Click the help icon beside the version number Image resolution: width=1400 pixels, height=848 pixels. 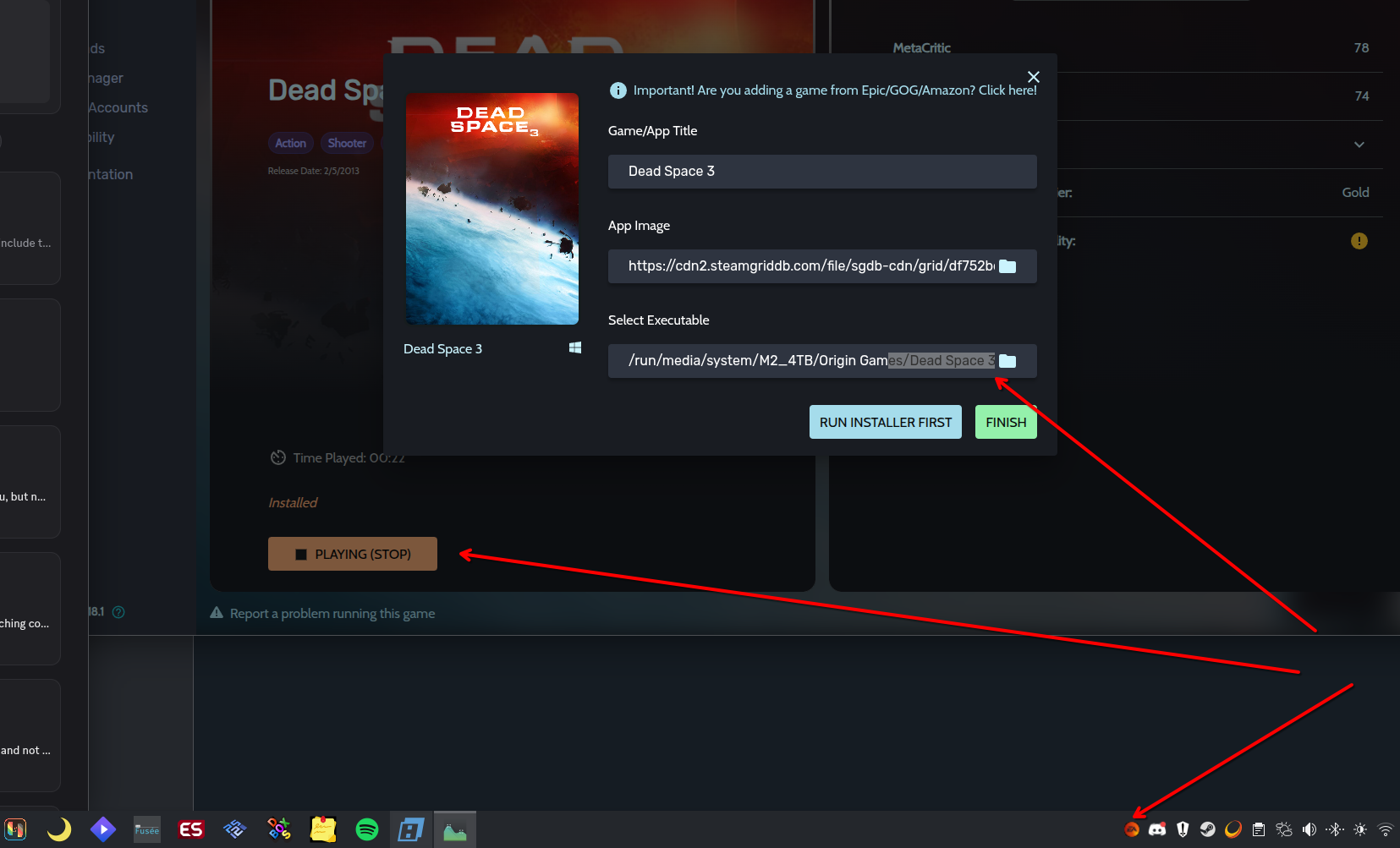pos(118,612)
